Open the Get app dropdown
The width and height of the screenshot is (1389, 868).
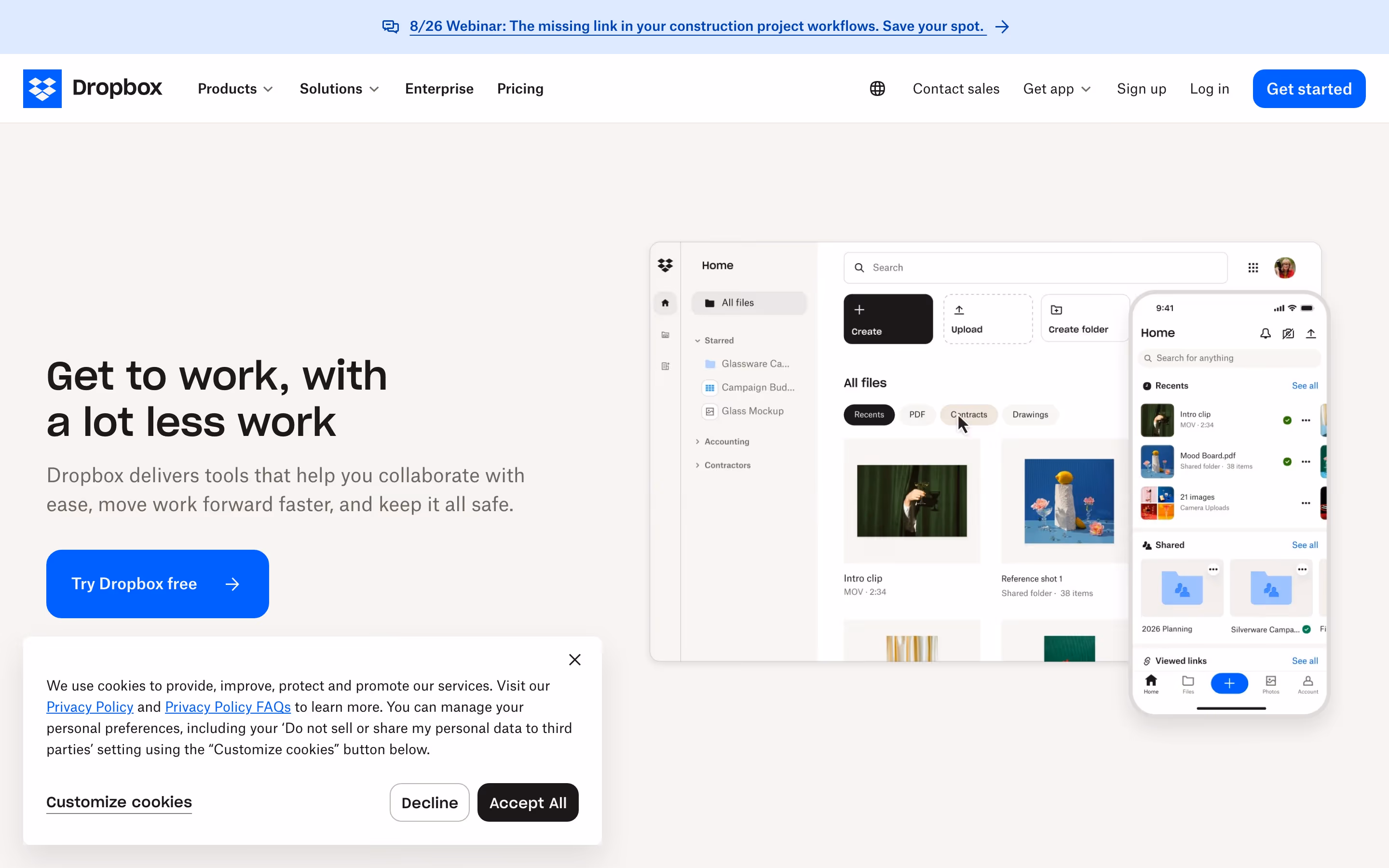coord(1057,89)
